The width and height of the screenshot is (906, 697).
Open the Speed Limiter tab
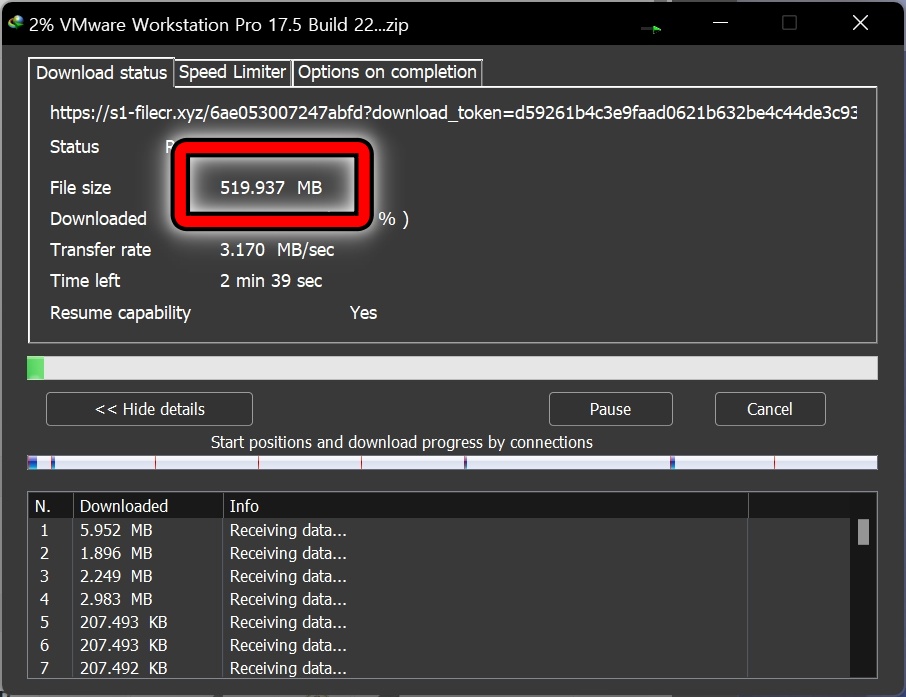(x=232, y=72)
